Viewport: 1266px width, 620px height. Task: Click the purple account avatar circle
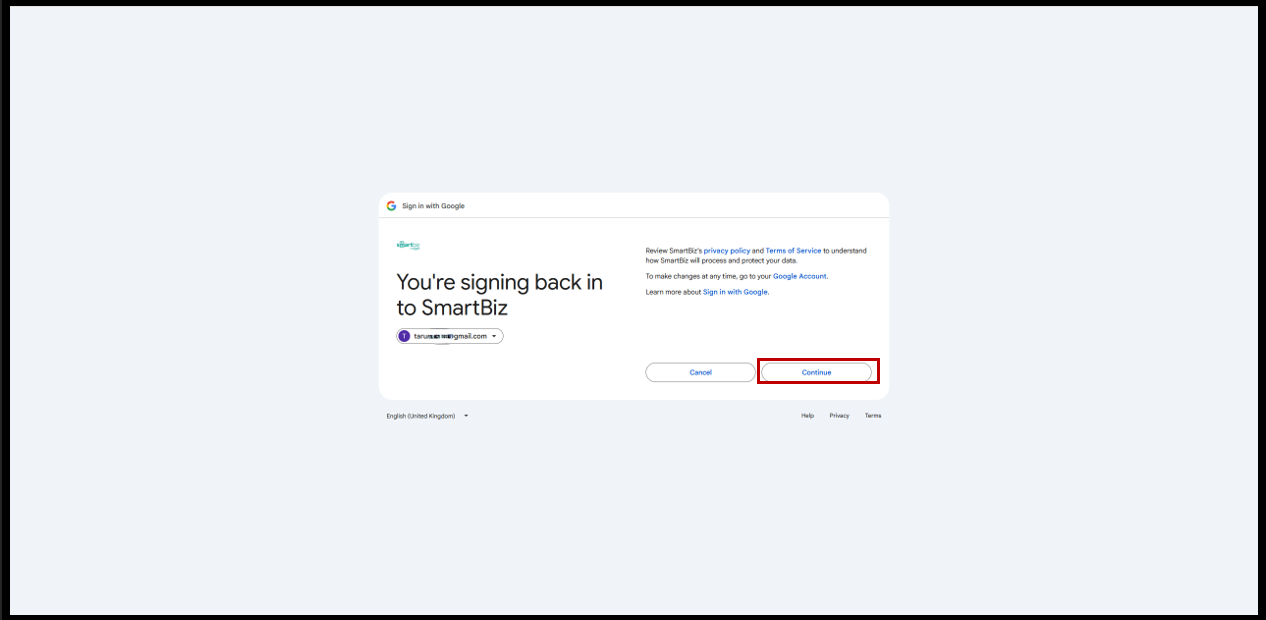tap(404, 336)
